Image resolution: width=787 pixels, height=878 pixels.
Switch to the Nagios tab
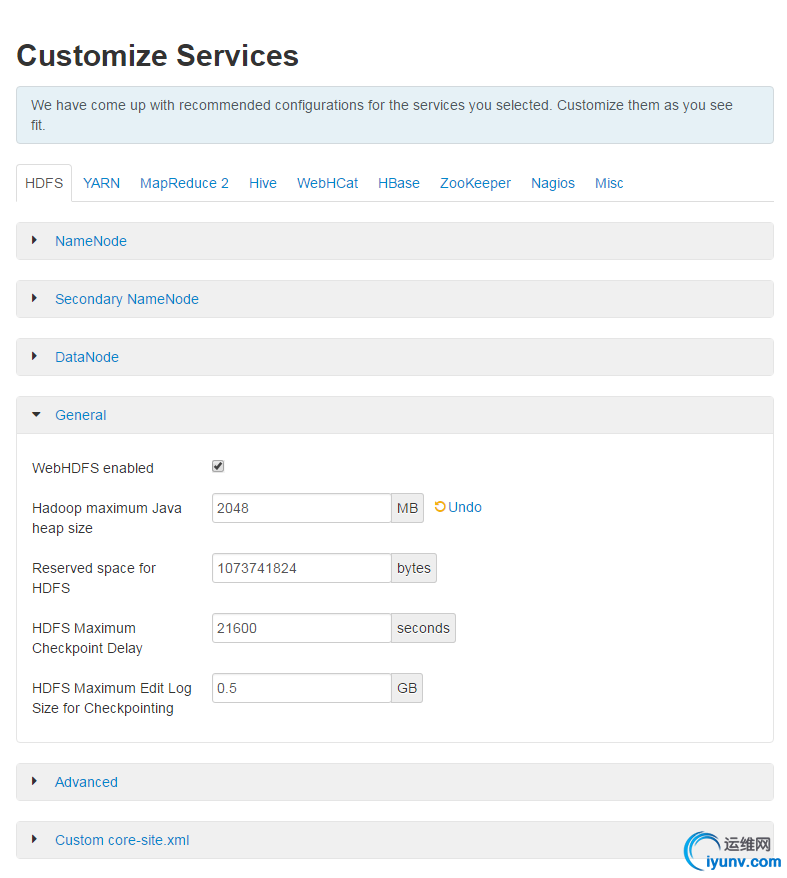[553, 183]
